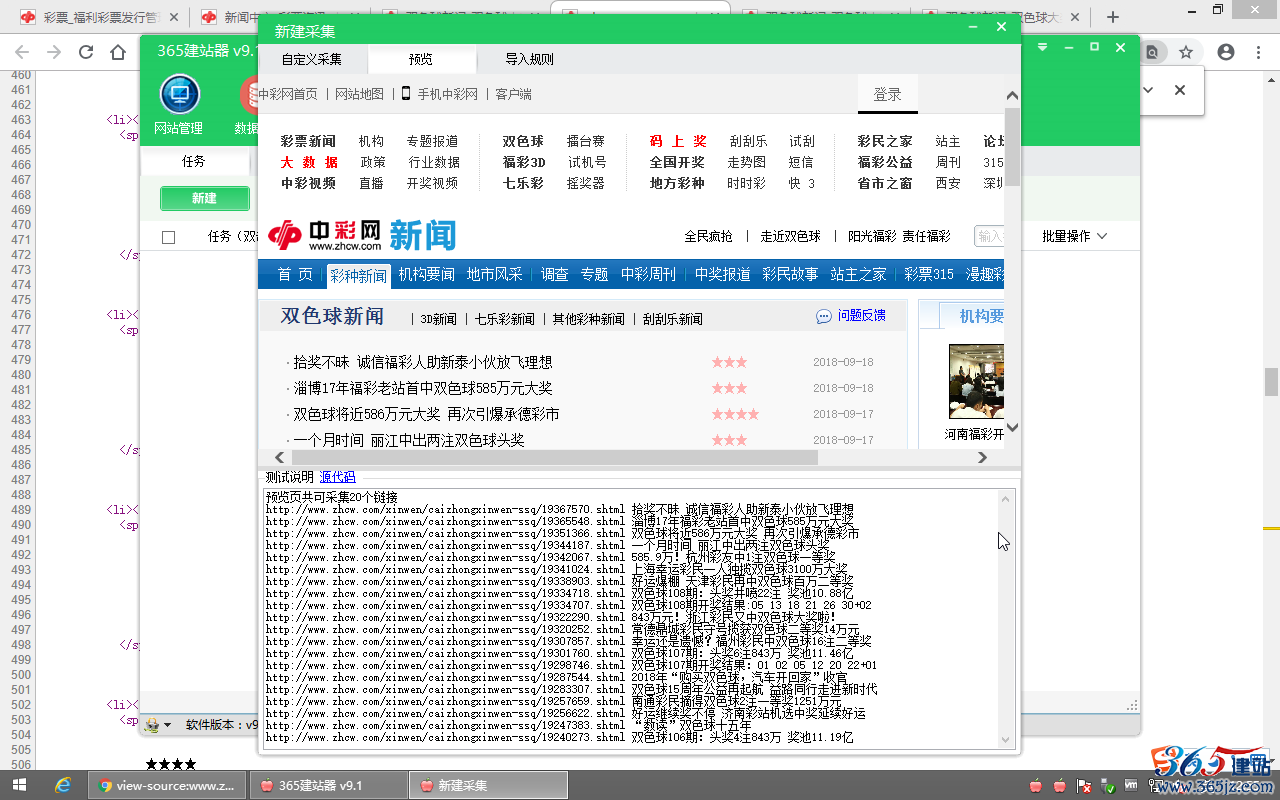Close the 彩票_福利彩票发行 Chrome tab
Viewport: 1280px width, 800px height.
(173, 17)
